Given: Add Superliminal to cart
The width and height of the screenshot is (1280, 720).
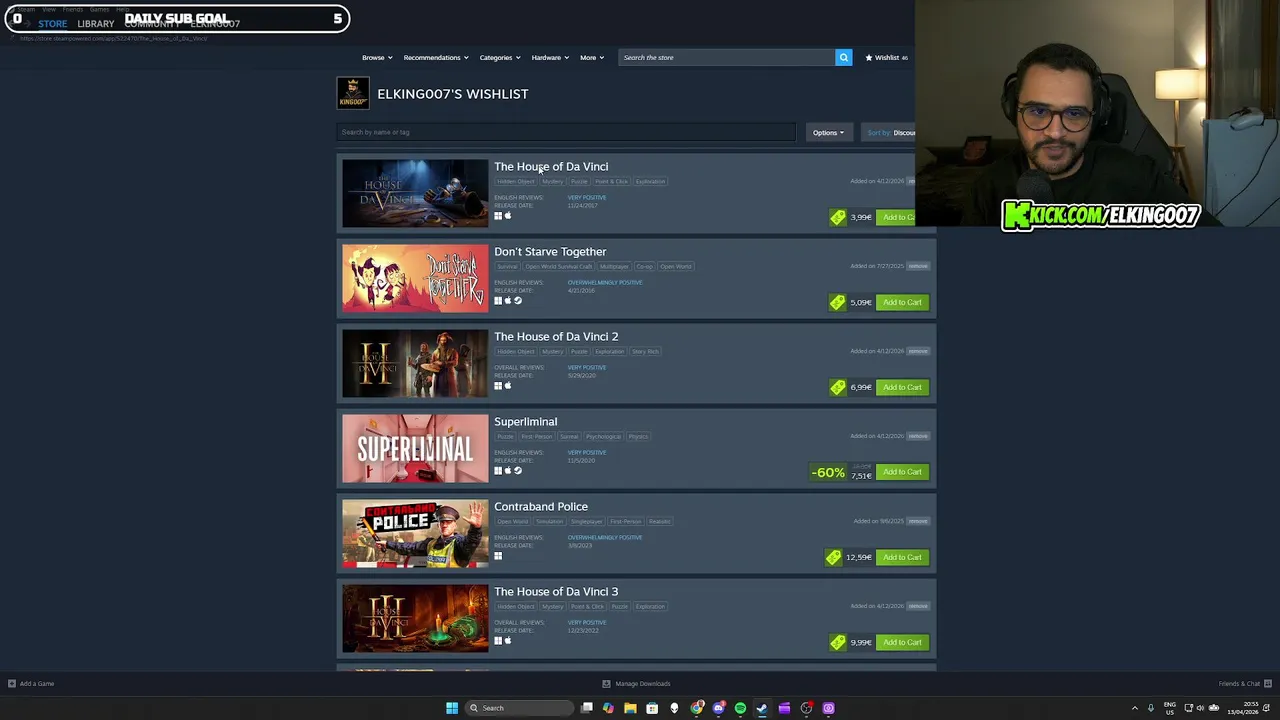Looking at the screenshot, I should (902, 472).
